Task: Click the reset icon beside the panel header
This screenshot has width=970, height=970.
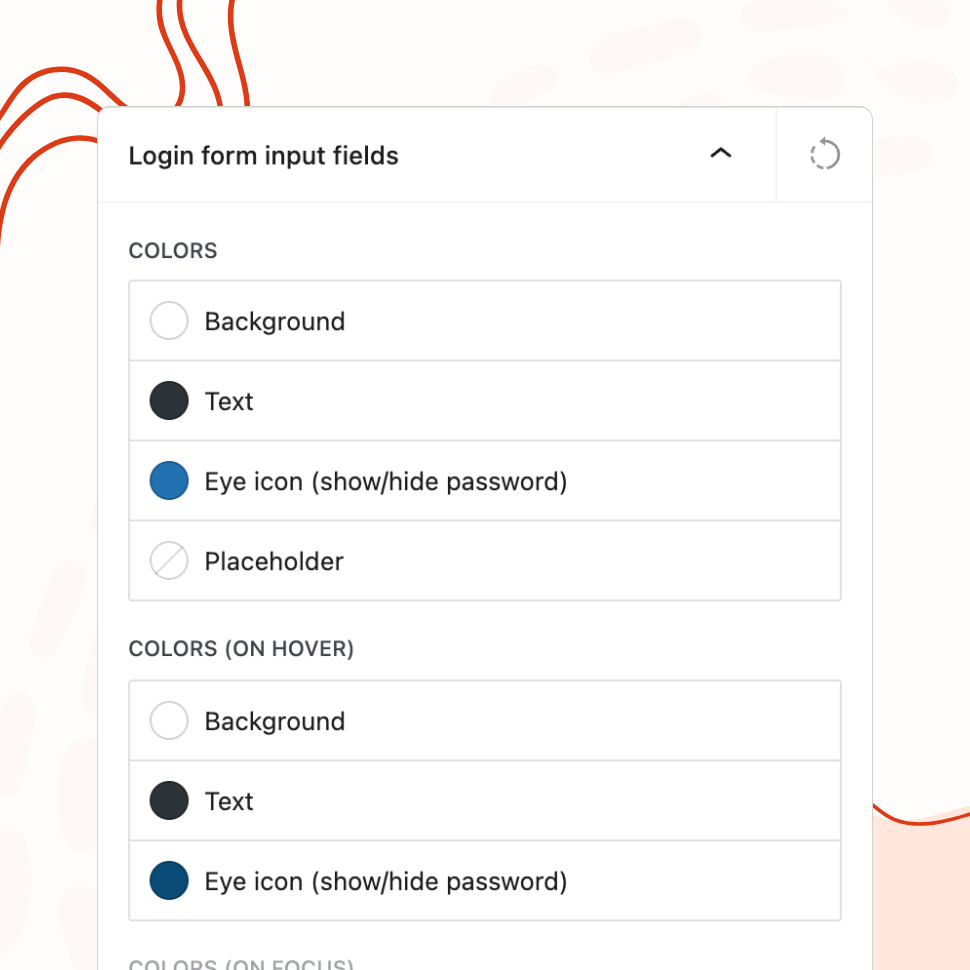Action: [x=824, y=155]
